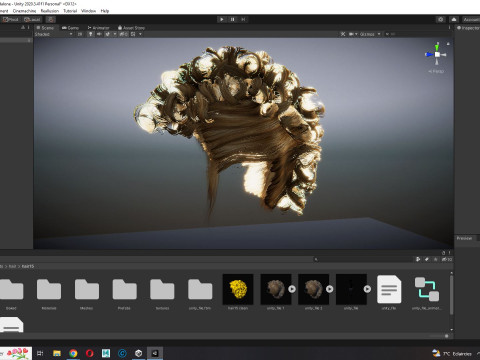Click the favorites star icon in Project

coord(435,259)
